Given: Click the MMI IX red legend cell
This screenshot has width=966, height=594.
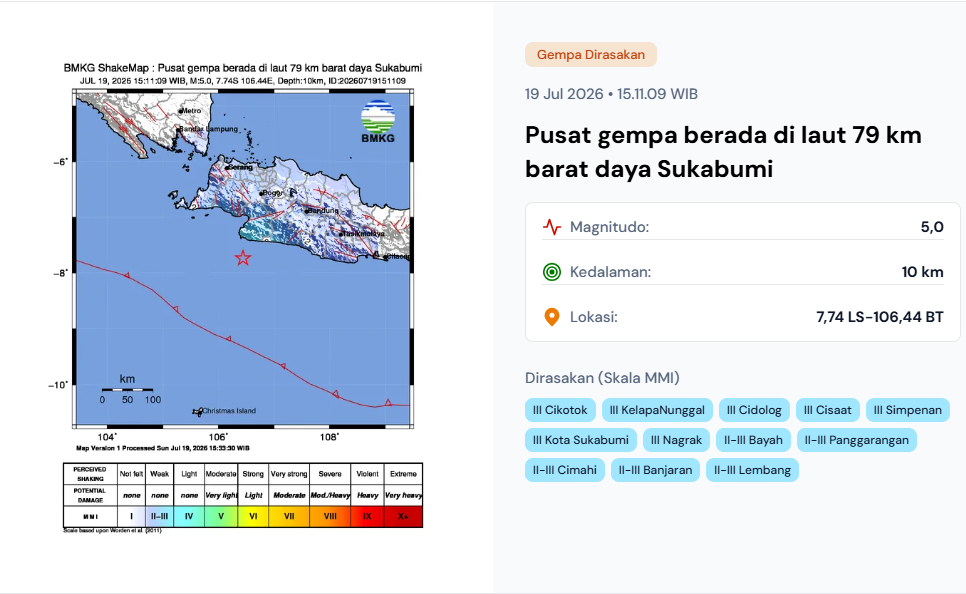Looking at the screenshot, I should 367,516.
